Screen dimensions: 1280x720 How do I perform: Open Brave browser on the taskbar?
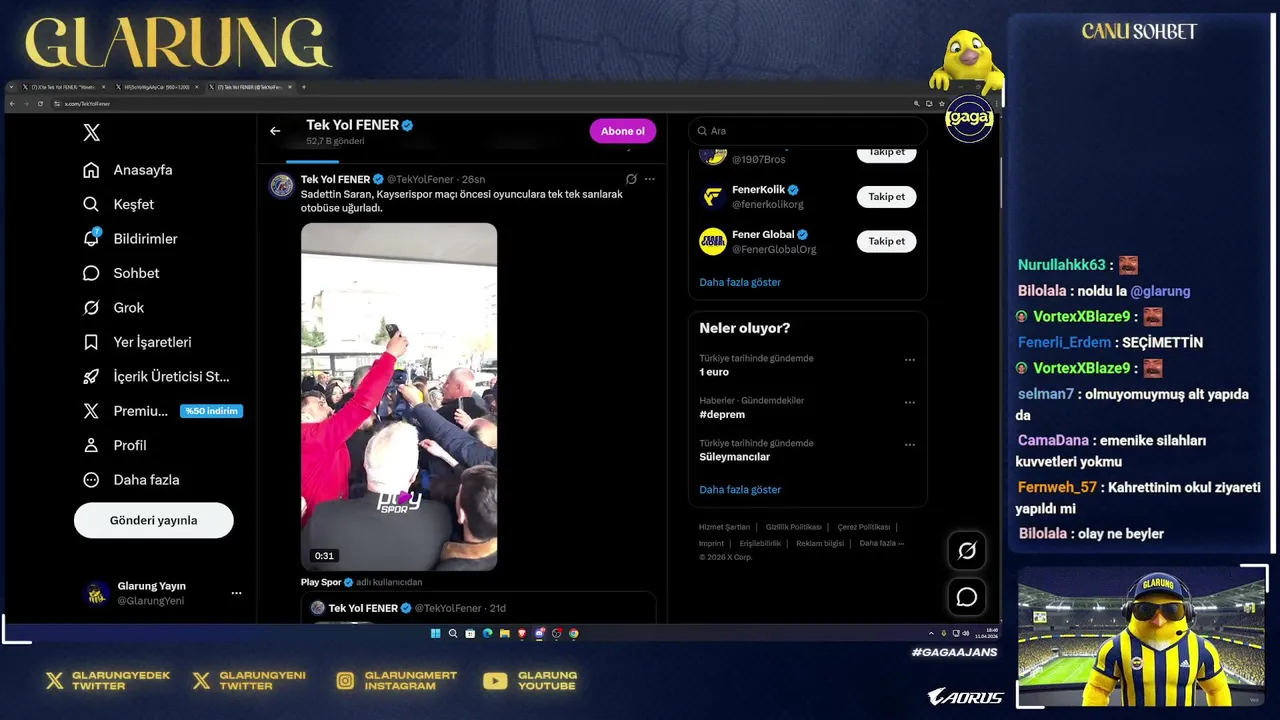pos(522,633)
